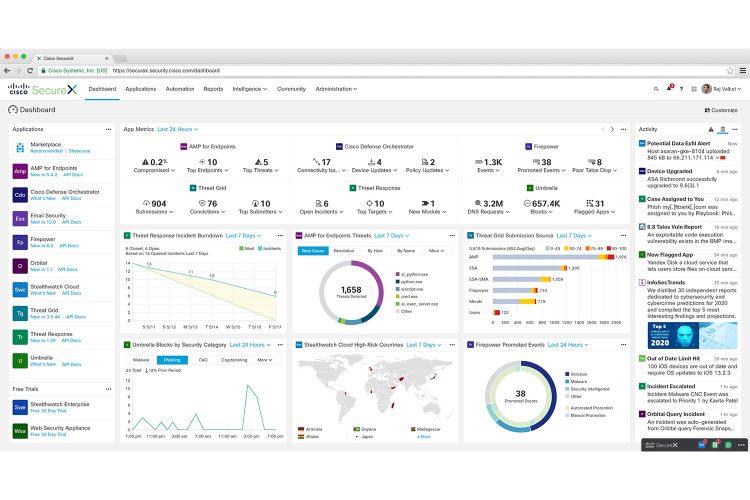Open the Intelligence nav menu
The image size is (750, 500).
250,89
